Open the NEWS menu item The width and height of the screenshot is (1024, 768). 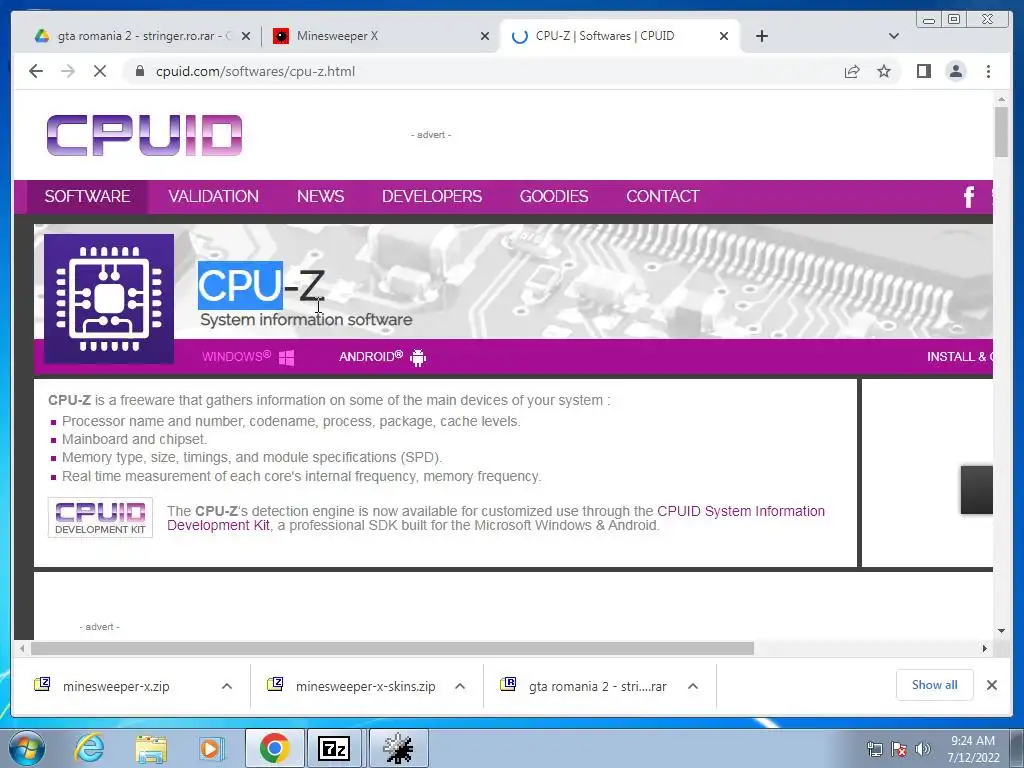320,197
